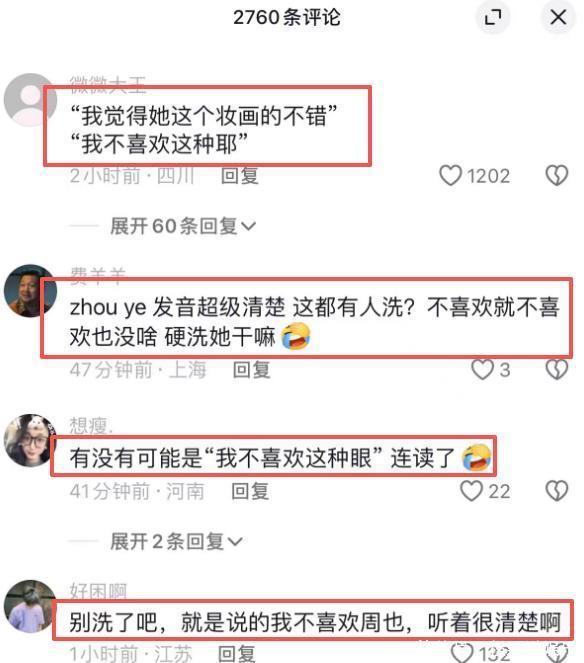This screenshot has width=584, height=663.
Task: Open the 好困啊 username profile
Action: pos(98,591)
